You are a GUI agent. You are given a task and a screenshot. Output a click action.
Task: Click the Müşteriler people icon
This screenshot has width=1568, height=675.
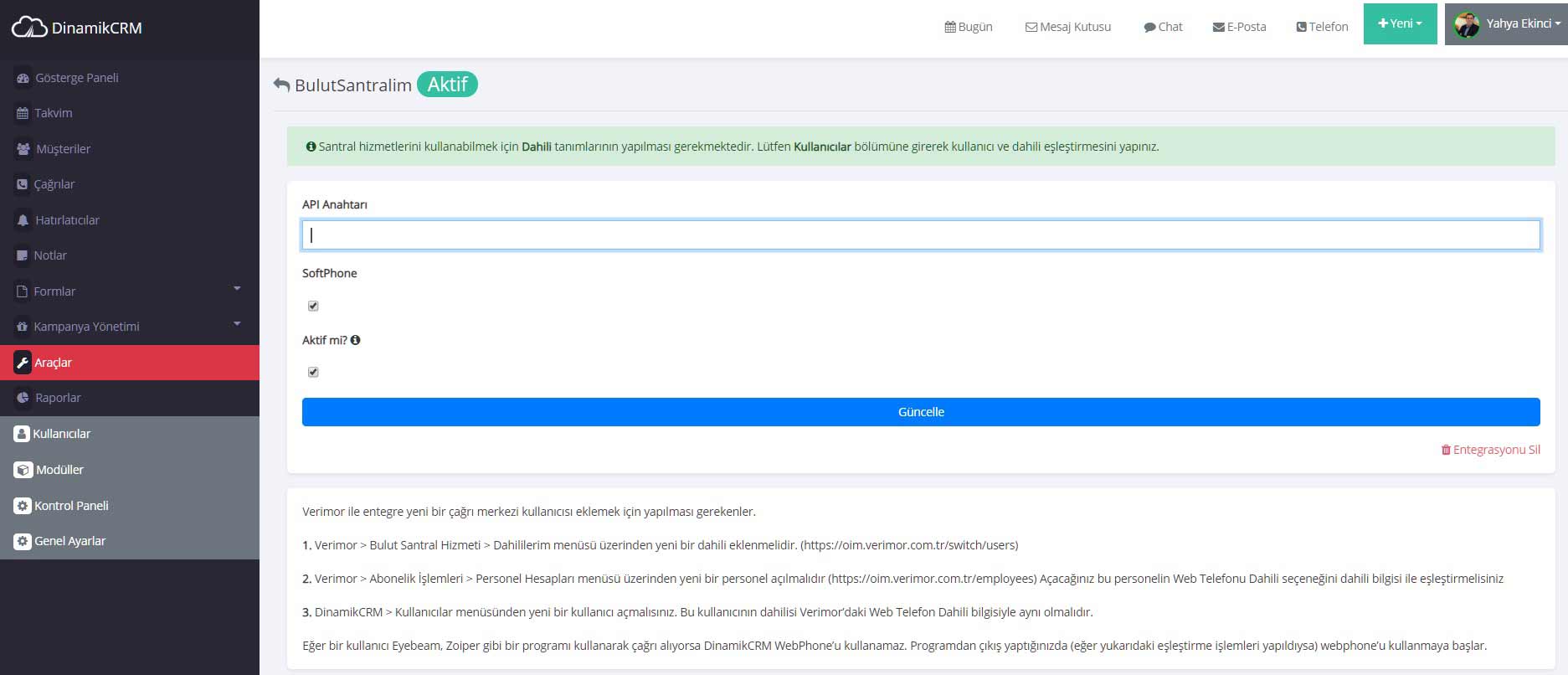(x=23, y=149)
